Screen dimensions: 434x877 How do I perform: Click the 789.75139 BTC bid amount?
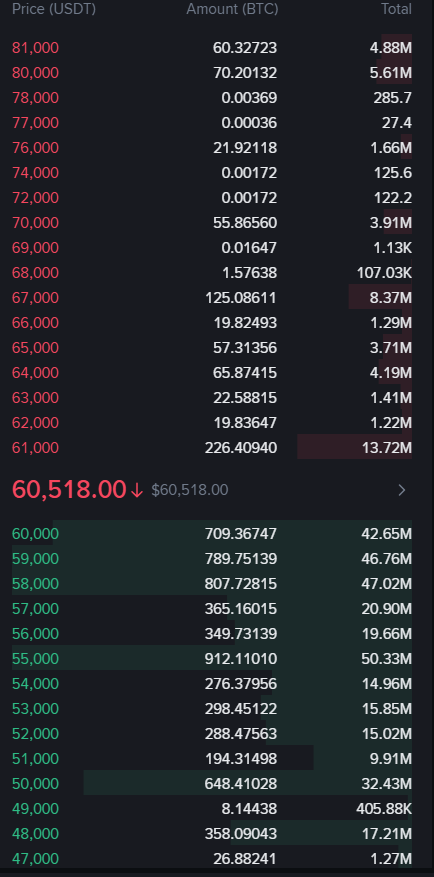click(241, 559)
